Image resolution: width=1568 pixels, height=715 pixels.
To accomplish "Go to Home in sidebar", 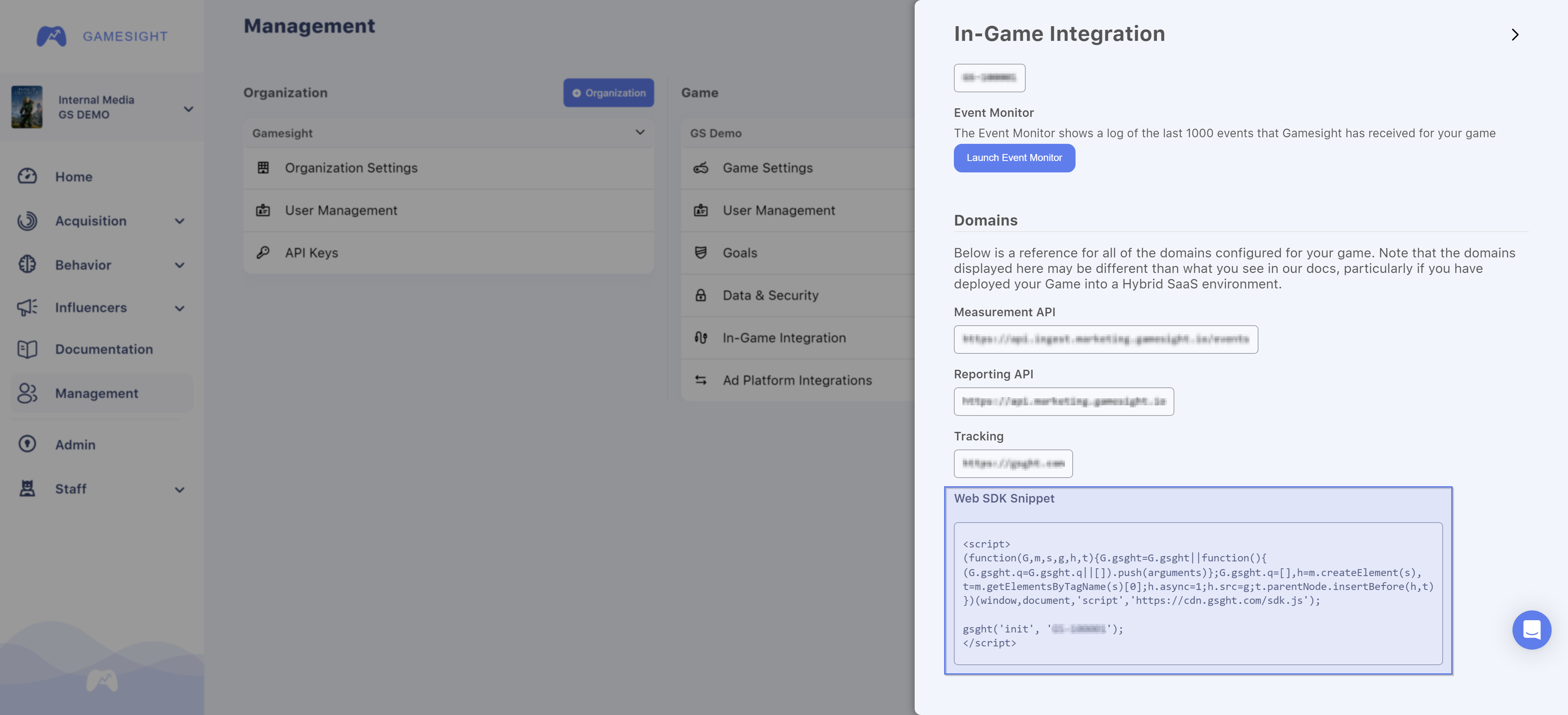I will tap(73, 177).
